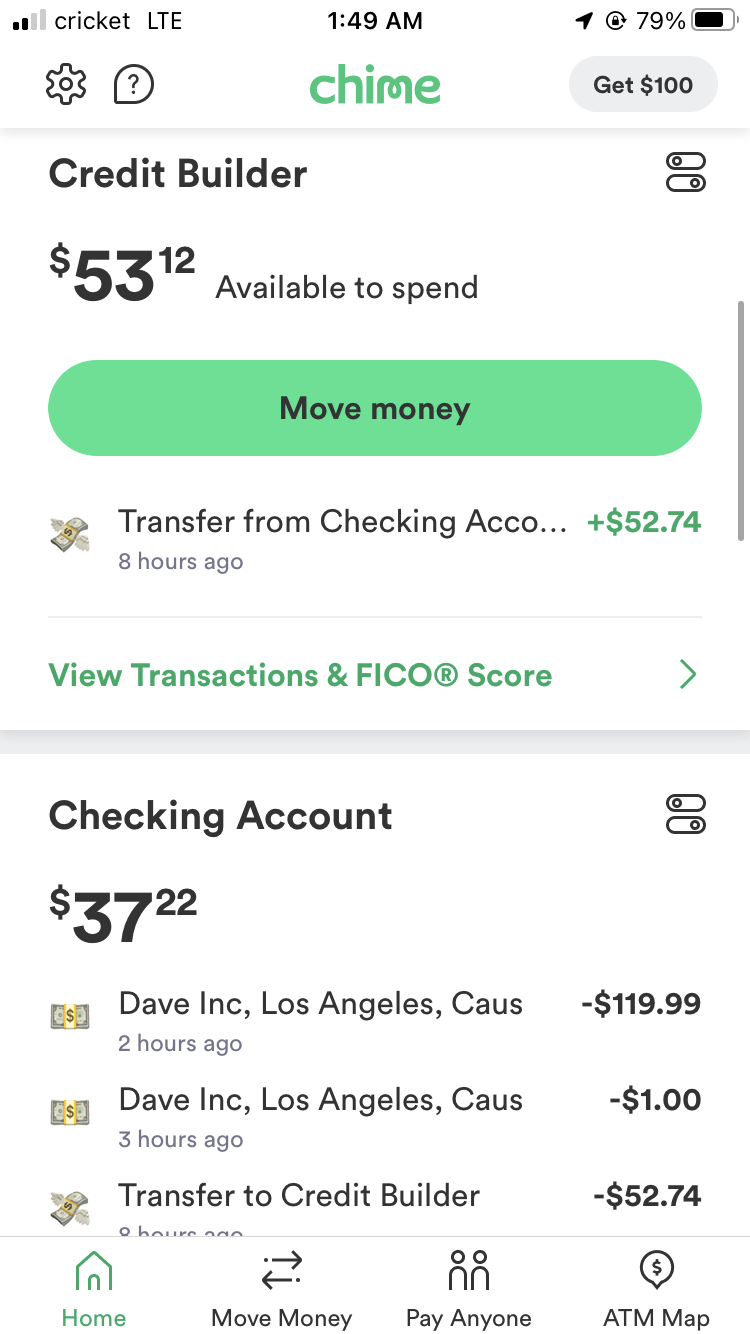Image resolution: width=750 pixels, height=1334 pixels.
Task: Open Checking Account toggle settings icon
Action: coord(686,814)
